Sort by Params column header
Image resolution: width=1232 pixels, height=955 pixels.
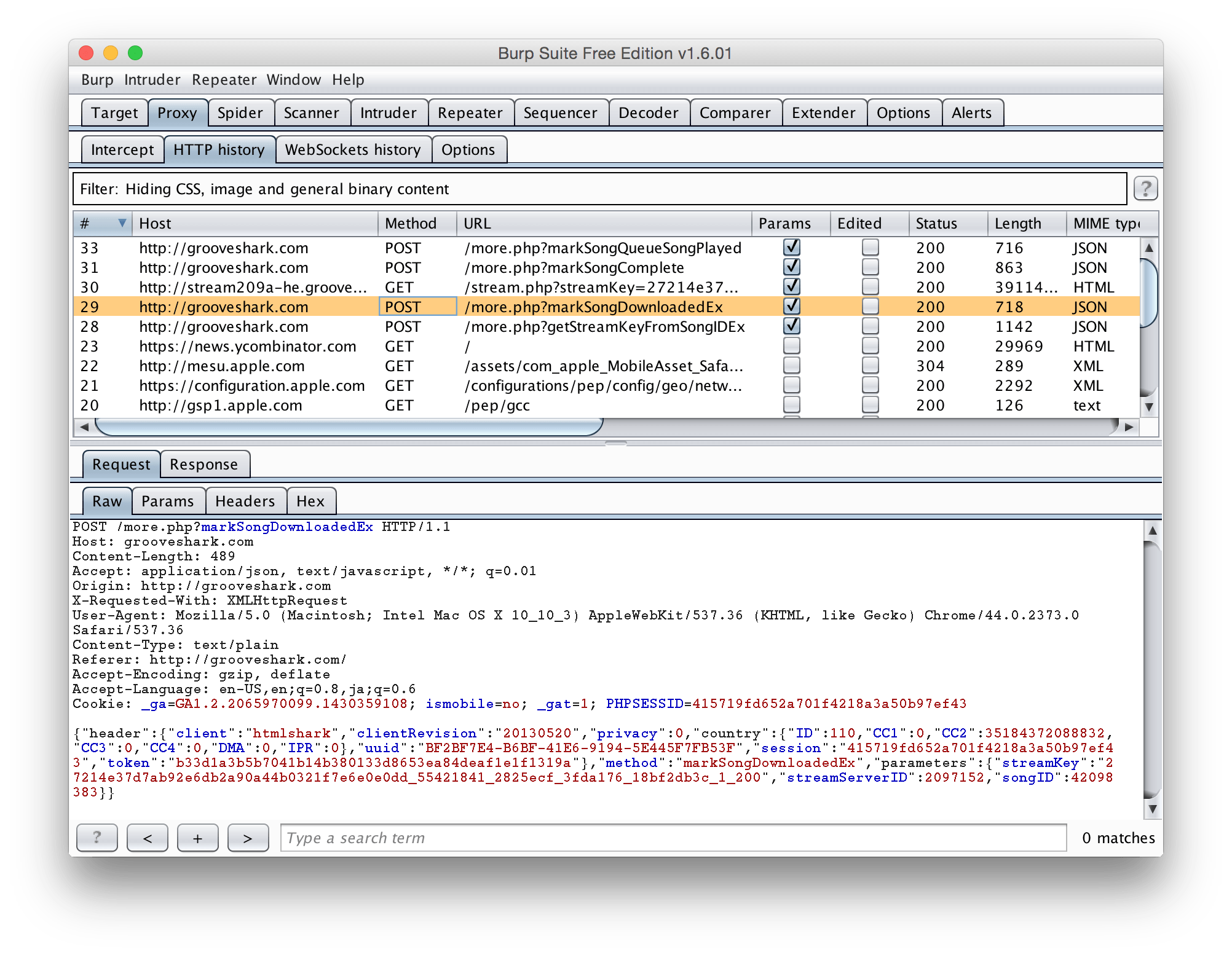(791, 224)
